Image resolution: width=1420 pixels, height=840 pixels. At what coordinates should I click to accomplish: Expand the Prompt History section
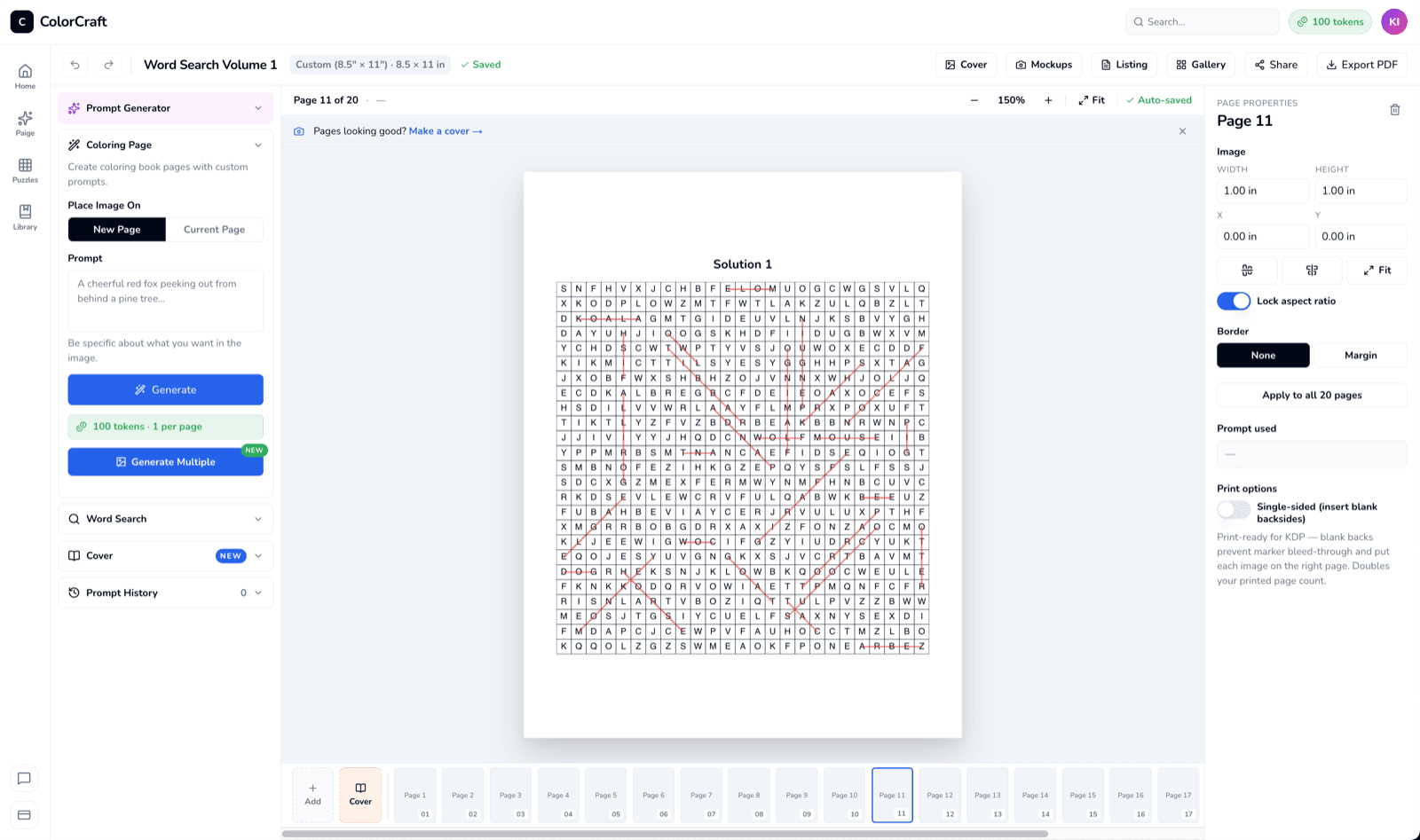click(x=165, y=593)
